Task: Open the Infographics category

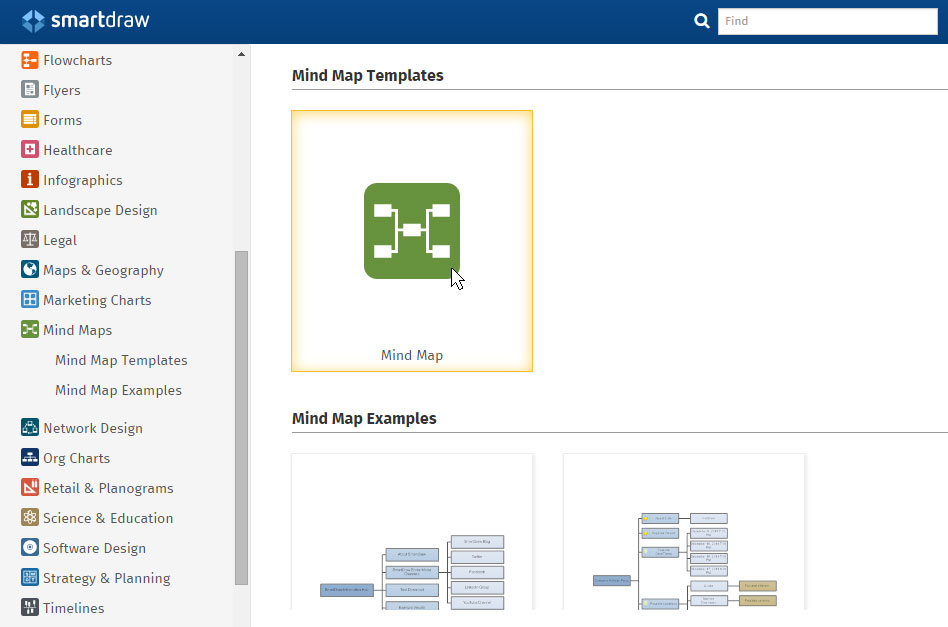Action: [83, 180]
